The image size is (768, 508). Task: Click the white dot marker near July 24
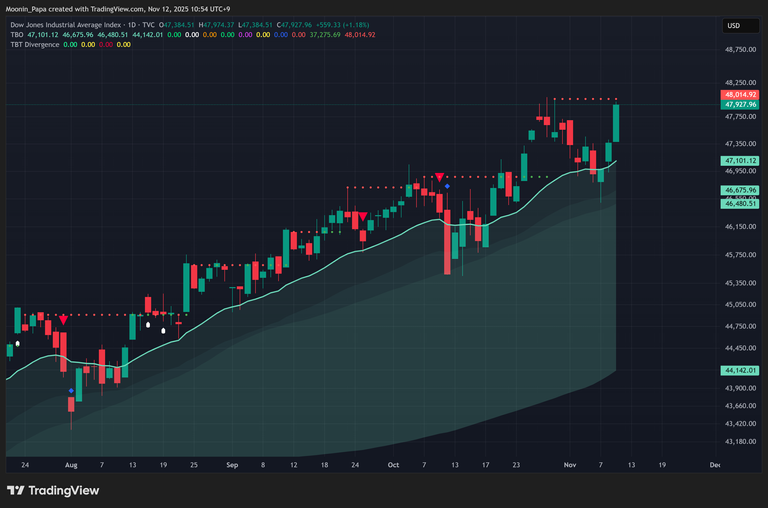(x=17, y=343)
